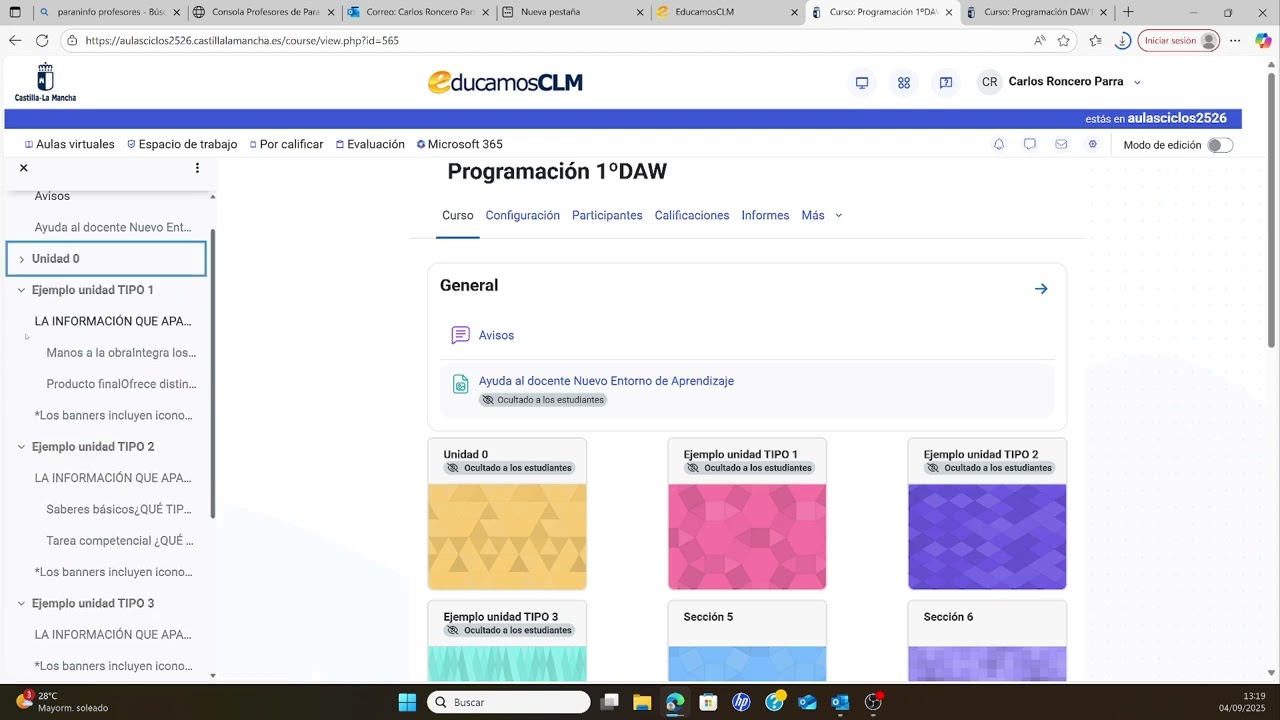Viewport: 1280px width, 720px height.
Task: Click the CR user avatar
Action: click(x=989, y=82)
